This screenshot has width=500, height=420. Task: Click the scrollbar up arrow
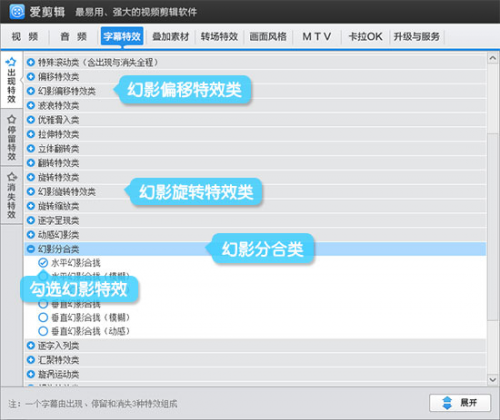(x=493, y=59)
